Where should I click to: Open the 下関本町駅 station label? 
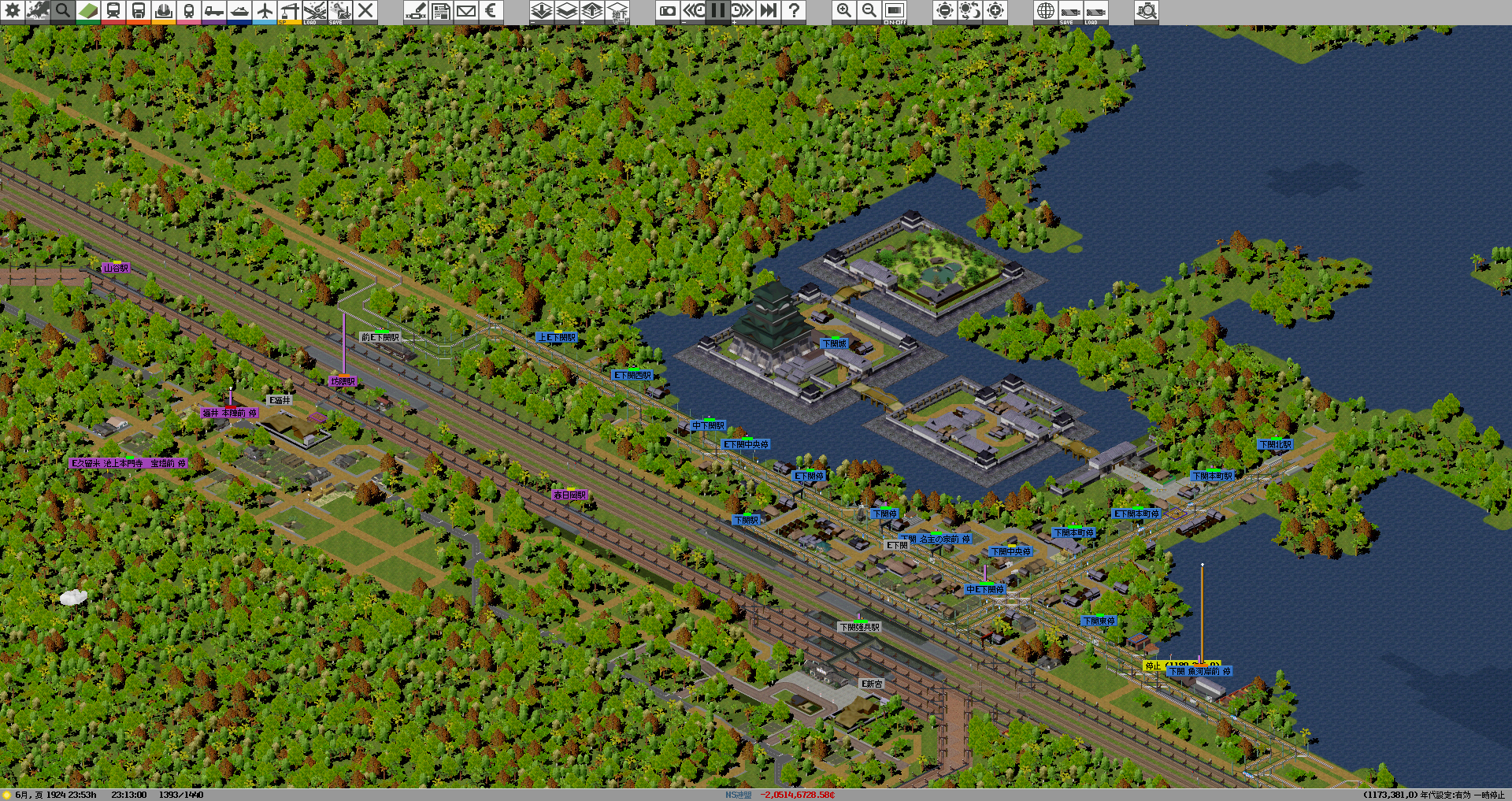click(x=1212, y=476)
